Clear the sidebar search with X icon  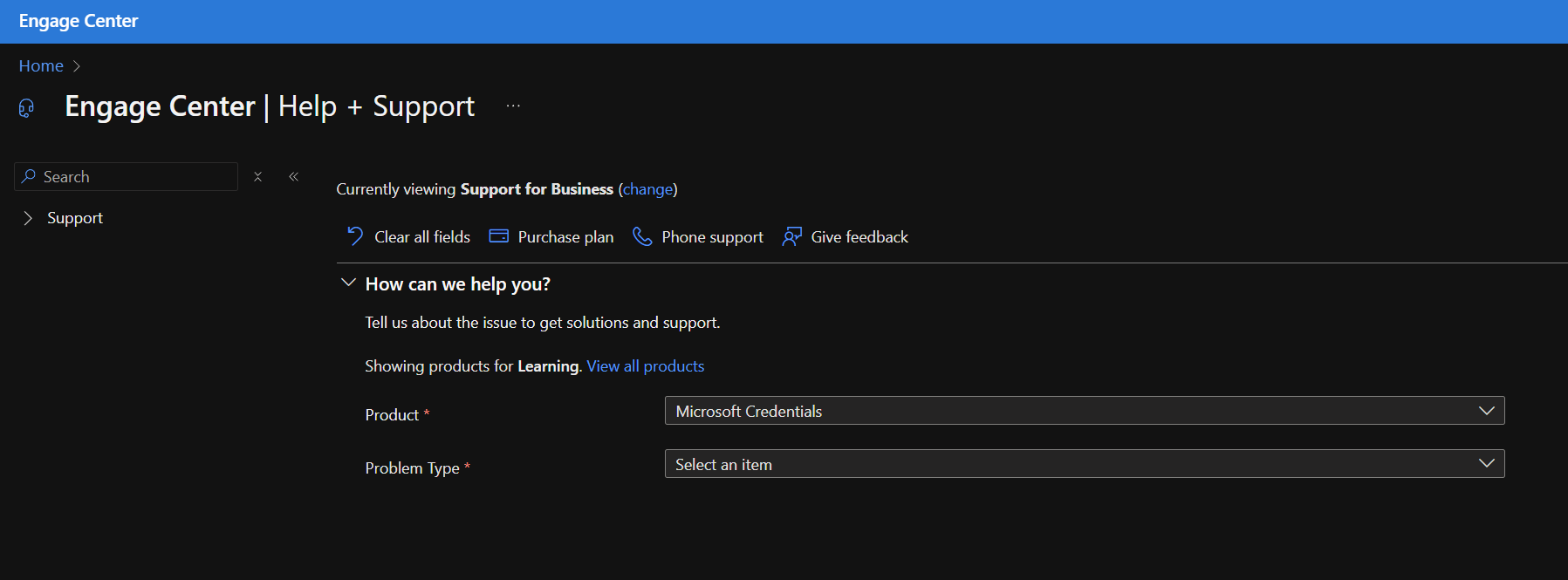tap(257, 176)
